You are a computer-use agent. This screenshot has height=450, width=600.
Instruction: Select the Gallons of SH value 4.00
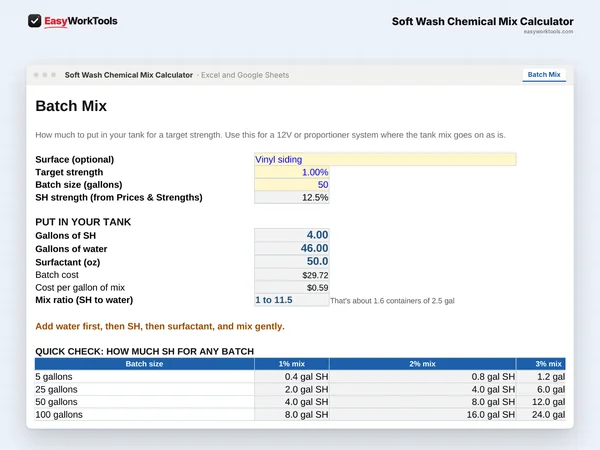pos(292,235)
